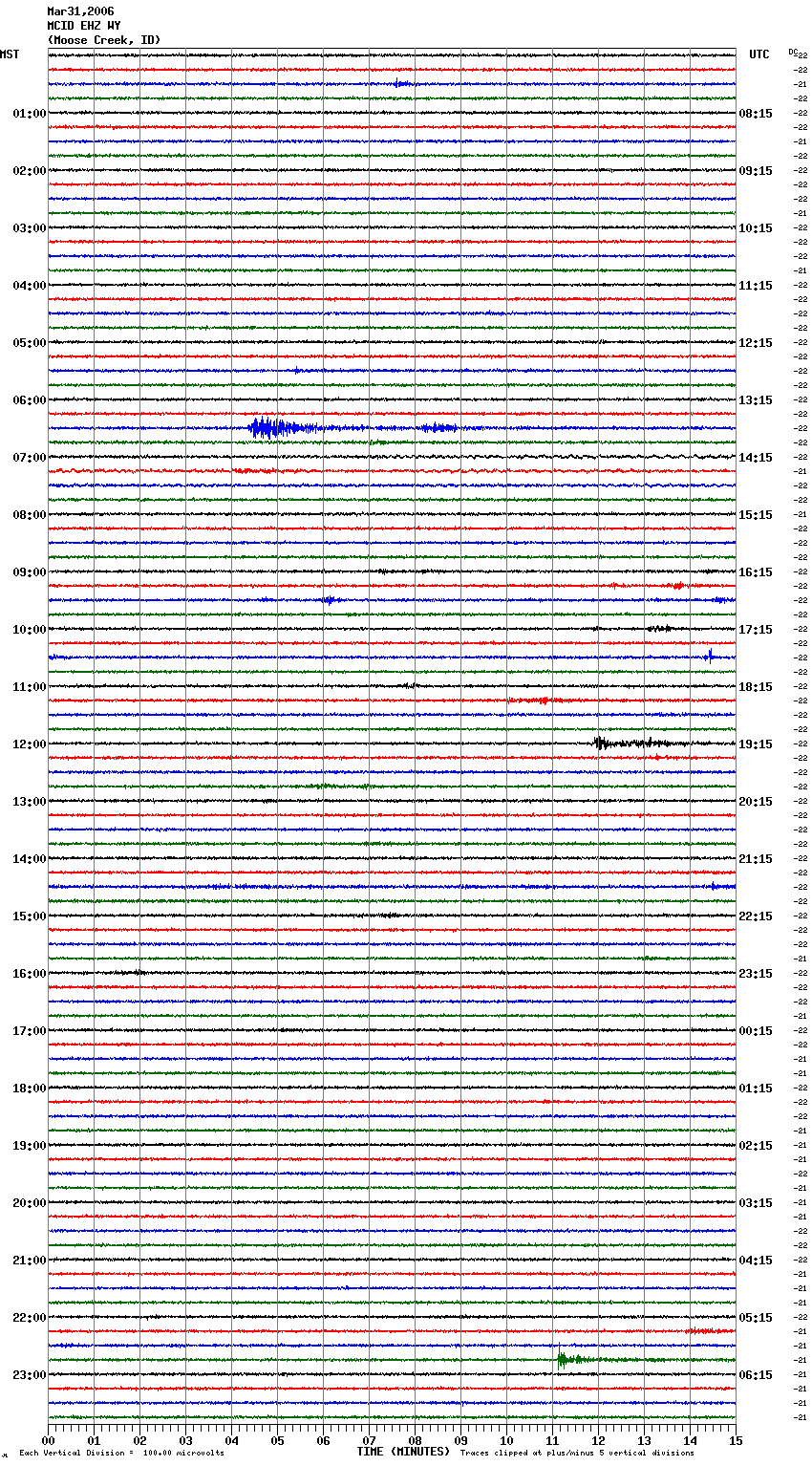The image size is (812, 1466).
Task: Select the 01:00 MST row label
Action: tap(30, 114)
